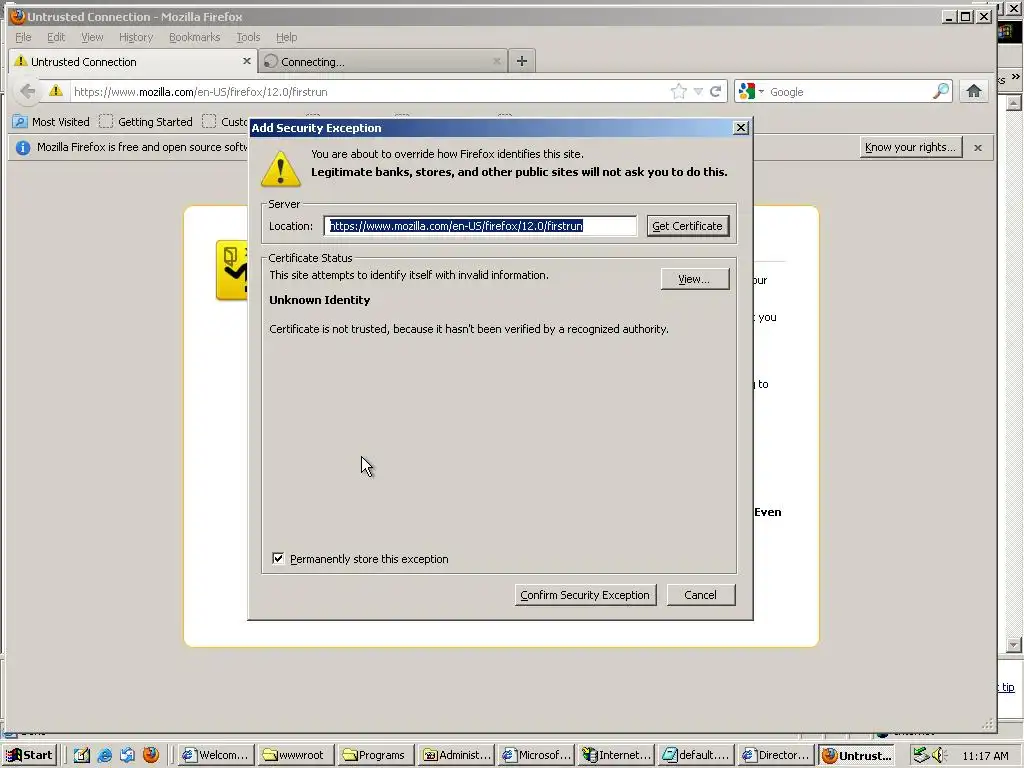Open the Most Visited bookmarks folder
This screenshot has width=1024, height=768.
click(51, 121)
